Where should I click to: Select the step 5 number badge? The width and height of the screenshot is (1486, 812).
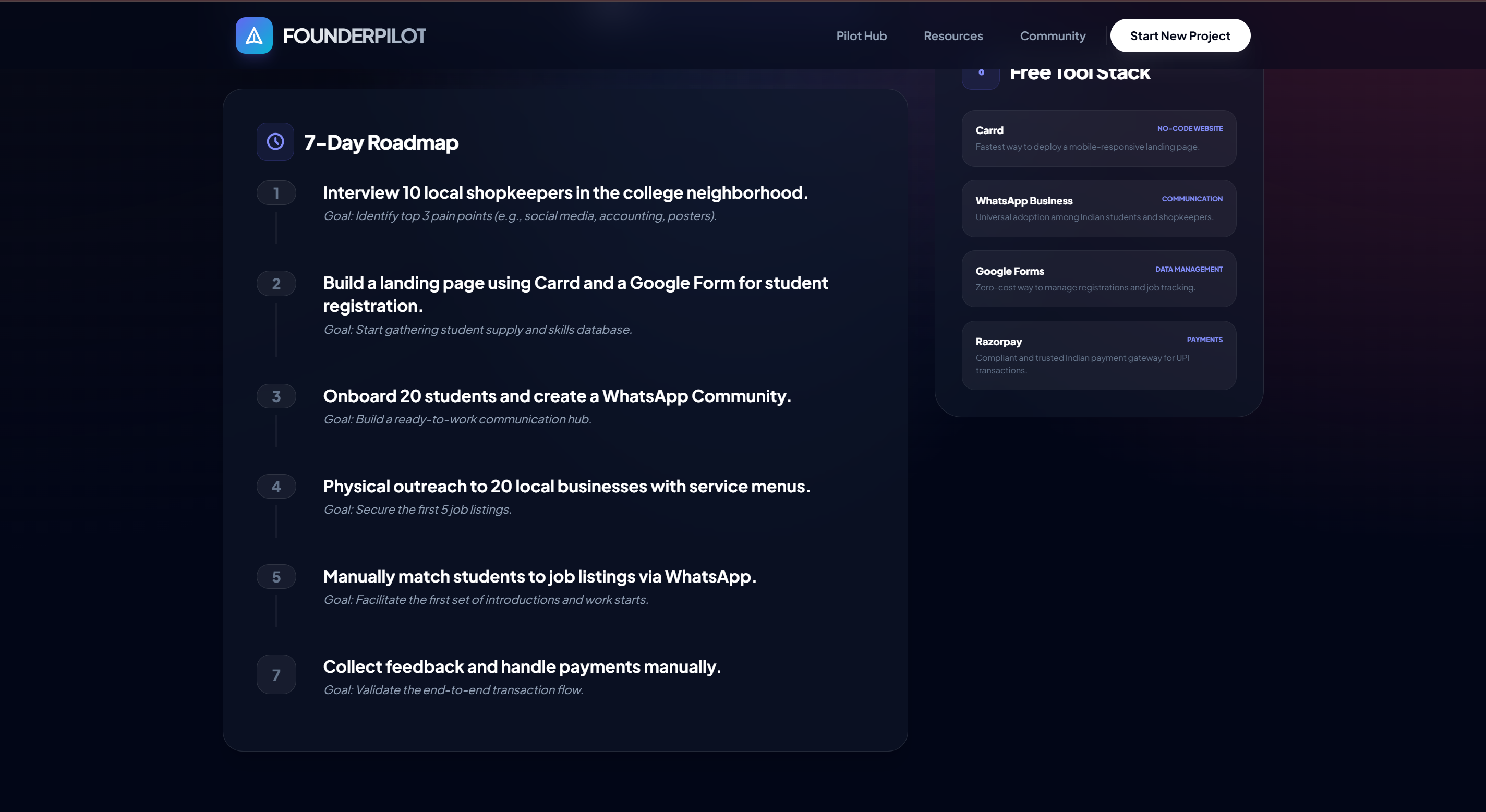pyautogui.click(x=276, y=576)
